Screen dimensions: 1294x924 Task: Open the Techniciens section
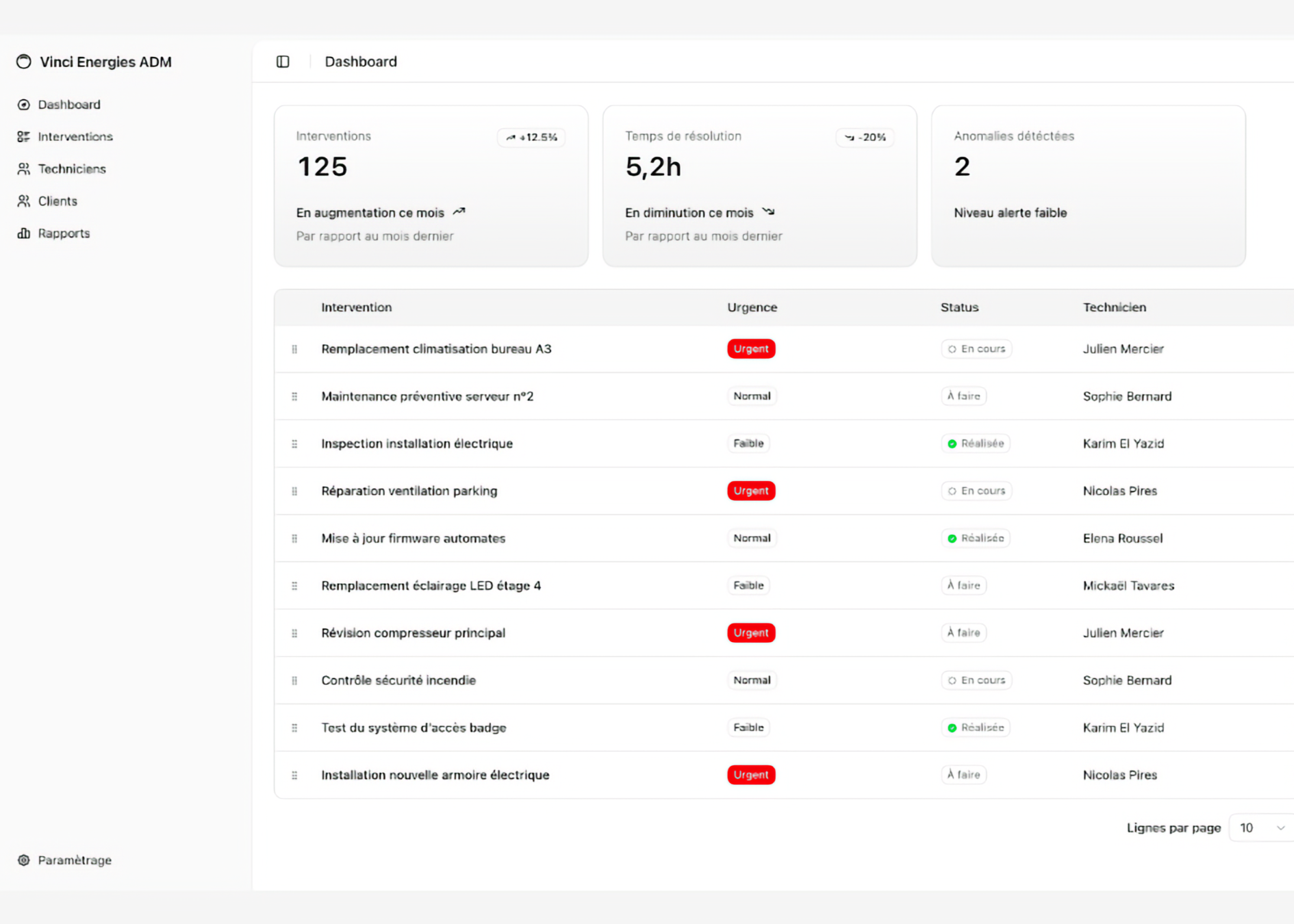(71, 169)
